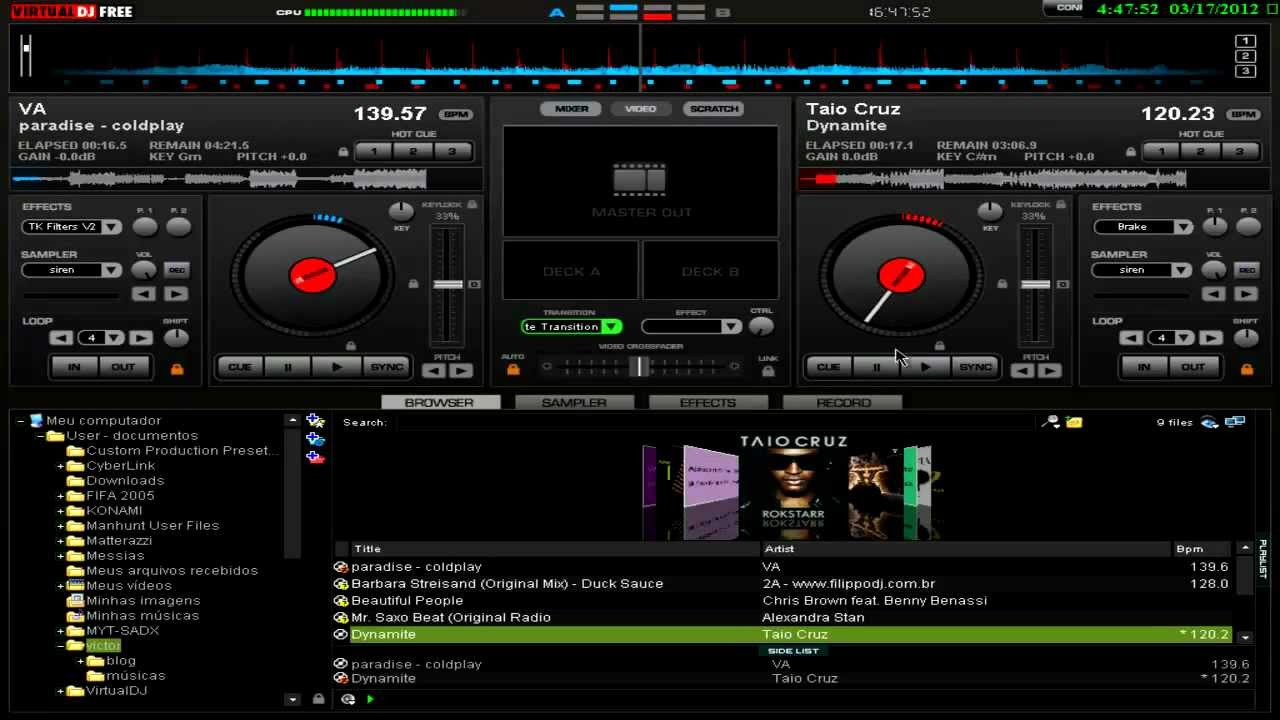This screenshot has height=720, width=1280.
Task: Switch to the MIXER panel
Action: tap(572, 109)
